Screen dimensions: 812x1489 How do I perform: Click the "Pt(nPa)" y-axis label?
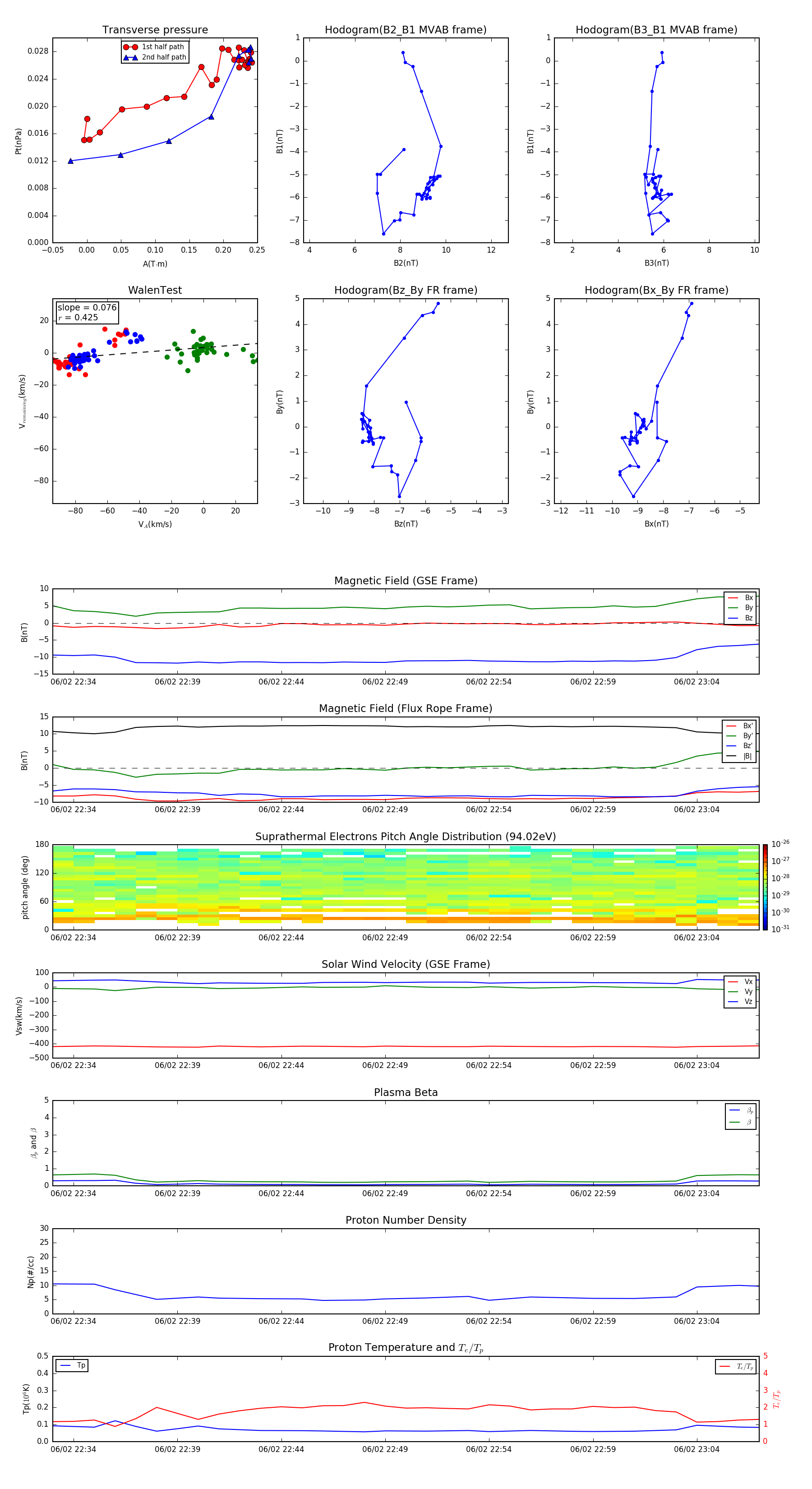click(18, 141)
